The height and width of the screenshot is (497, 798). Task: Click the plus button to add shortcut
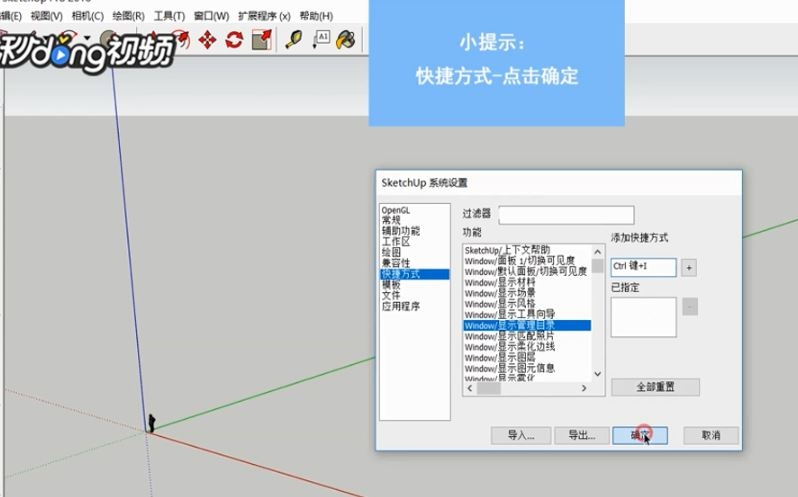point(689,268)
